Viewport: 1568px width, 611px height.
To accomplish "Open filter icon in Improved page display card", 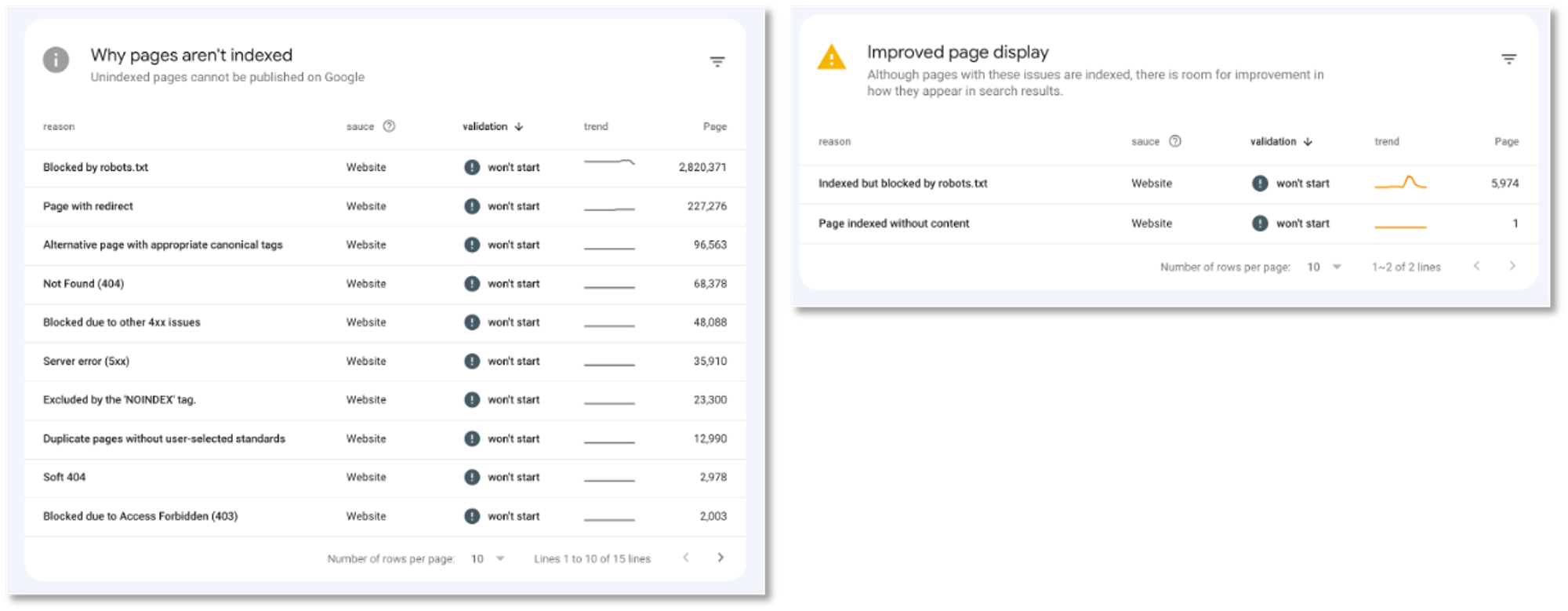I will 1508,60.
